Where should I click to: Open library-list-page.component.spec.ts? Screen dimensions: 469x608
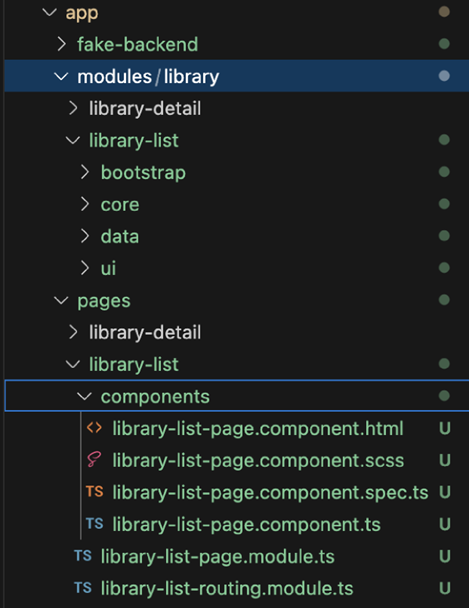270,493
